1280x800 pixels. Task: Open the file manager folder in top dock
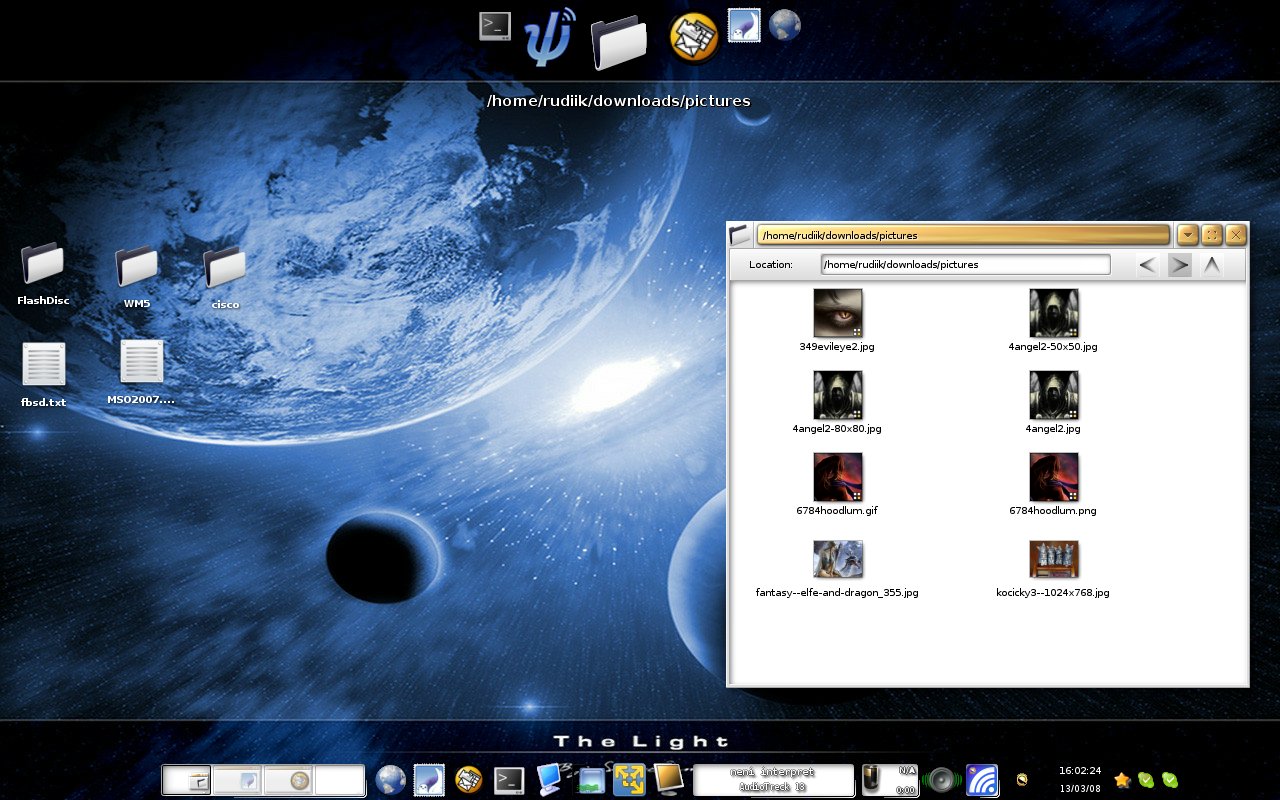click(x=619, y=42)
